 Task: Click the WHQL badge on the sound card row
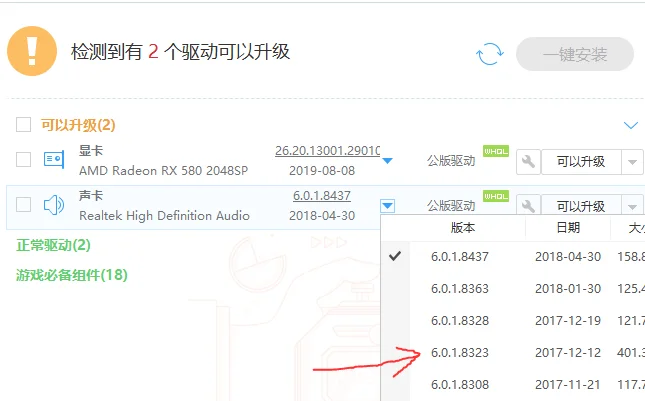coord(496,196)
